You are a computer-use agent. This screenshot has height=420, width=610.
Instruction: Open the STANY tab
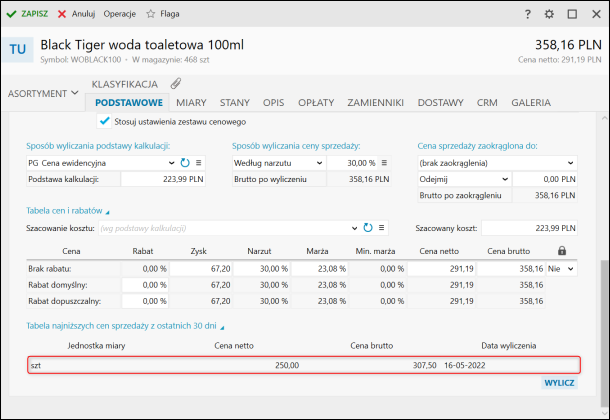(235, 103)
